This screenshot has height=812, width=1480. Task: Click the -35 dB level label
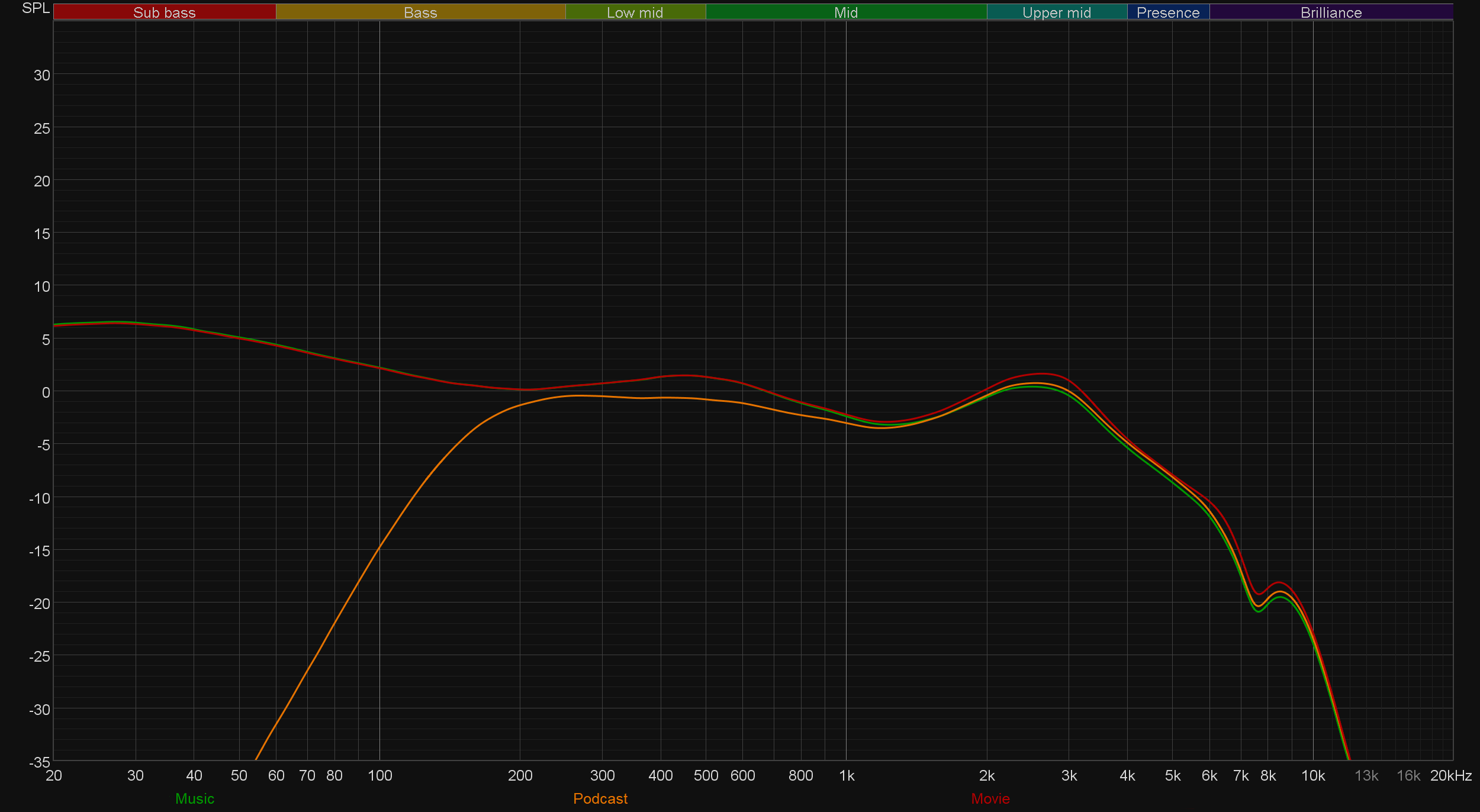40,762
